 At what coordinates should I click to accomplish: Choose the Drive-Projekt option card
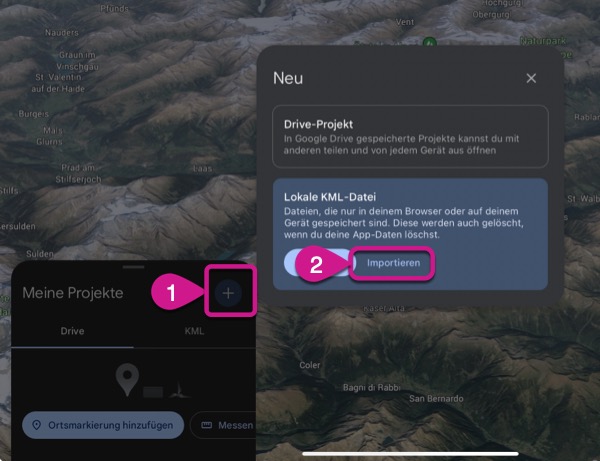pos(410,137)
